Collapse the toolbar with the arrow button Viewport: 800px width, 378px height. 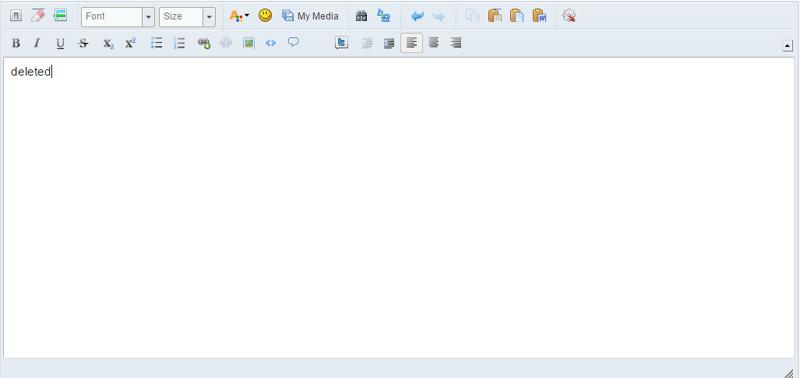click(x=787, y=46)
